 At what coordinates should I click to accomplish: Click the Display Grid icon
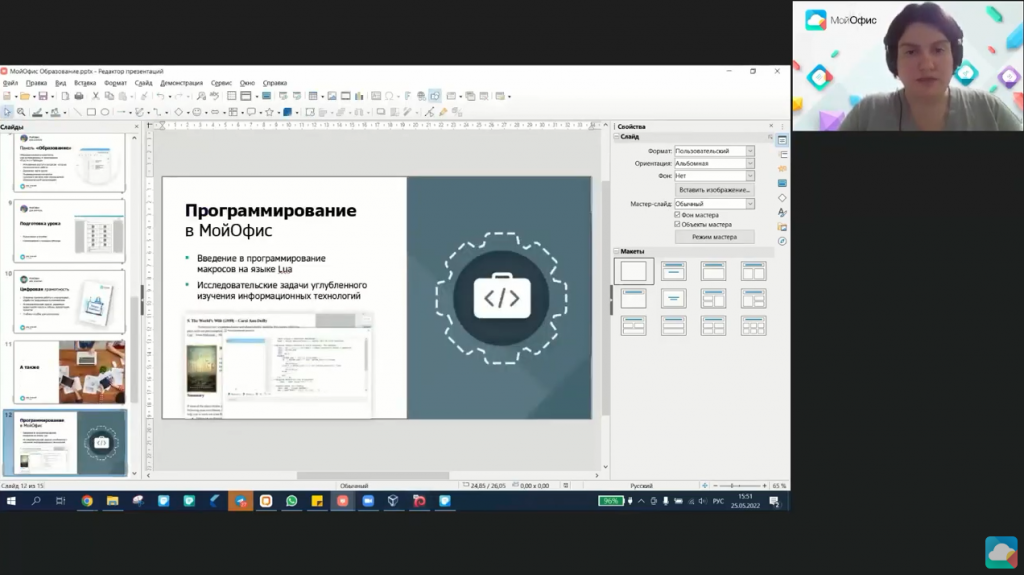pyautogui.click(x=231, y=96)
